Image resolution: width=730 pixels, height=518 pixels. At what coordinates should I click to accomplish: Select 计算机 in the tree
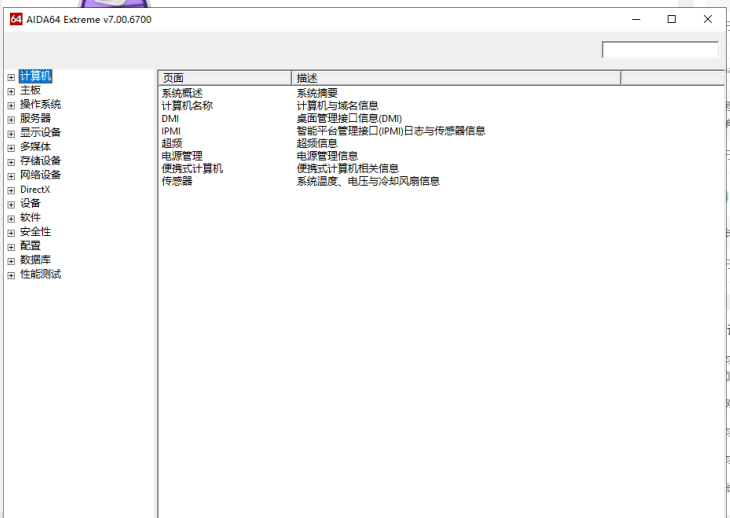click(x=35, y=76)
